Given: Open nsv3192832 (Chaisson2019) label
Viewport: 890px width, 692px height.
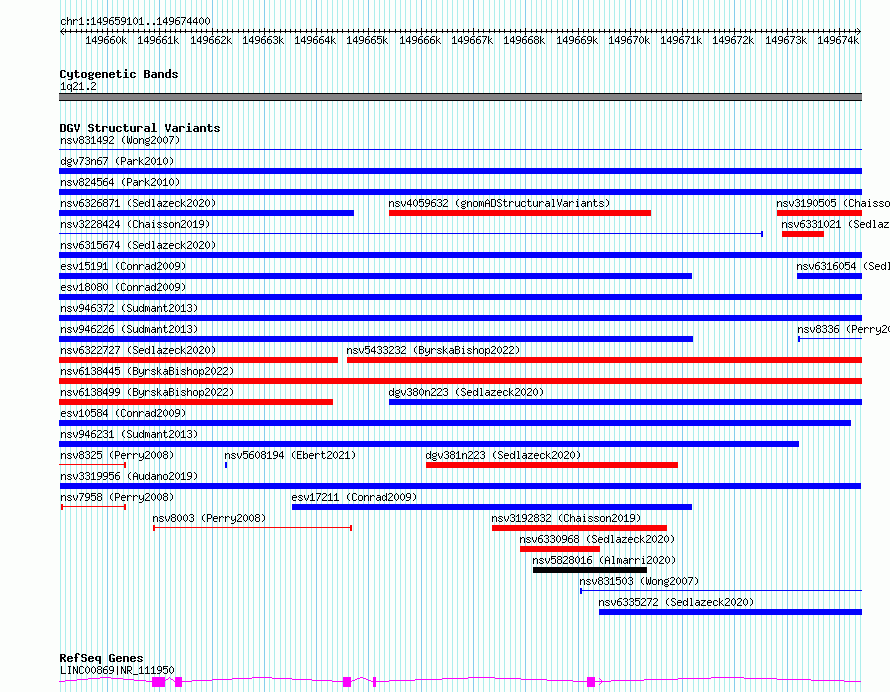Looking at the screenshot, I should (x=566, y=518).
